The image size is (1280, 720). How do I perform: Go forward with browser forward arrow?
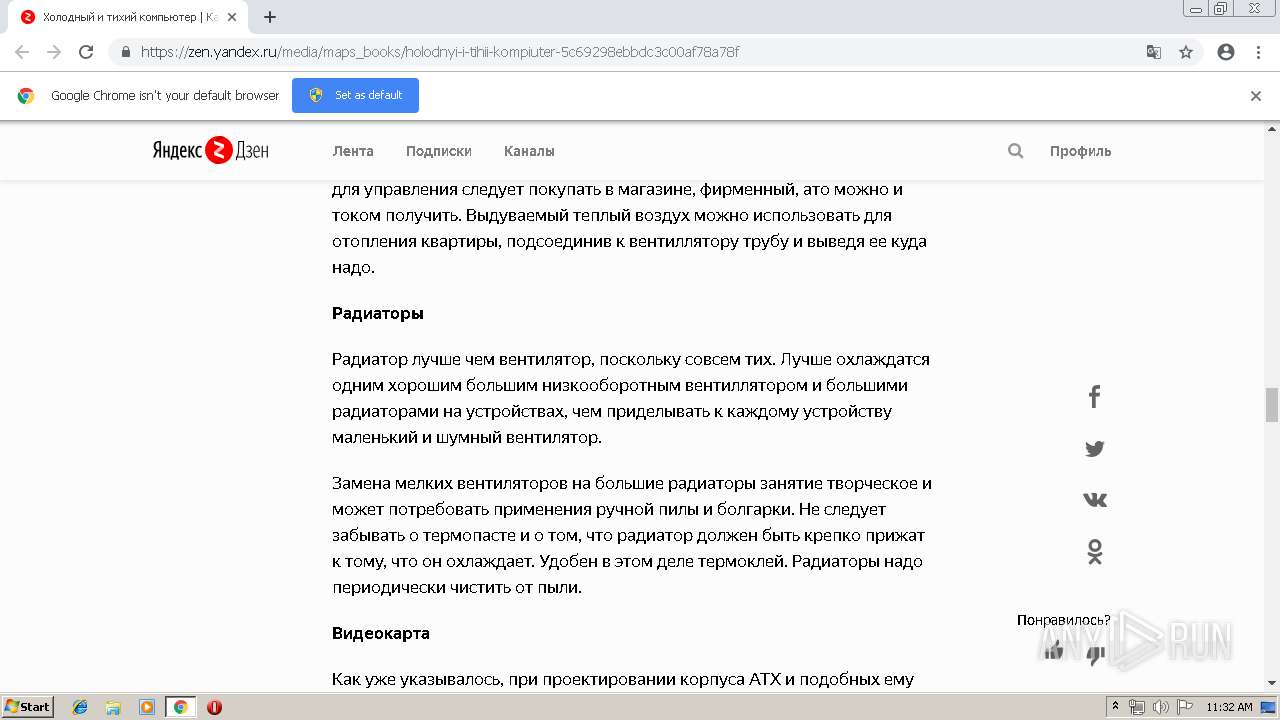pyautogui.click(x=54, y=52)
